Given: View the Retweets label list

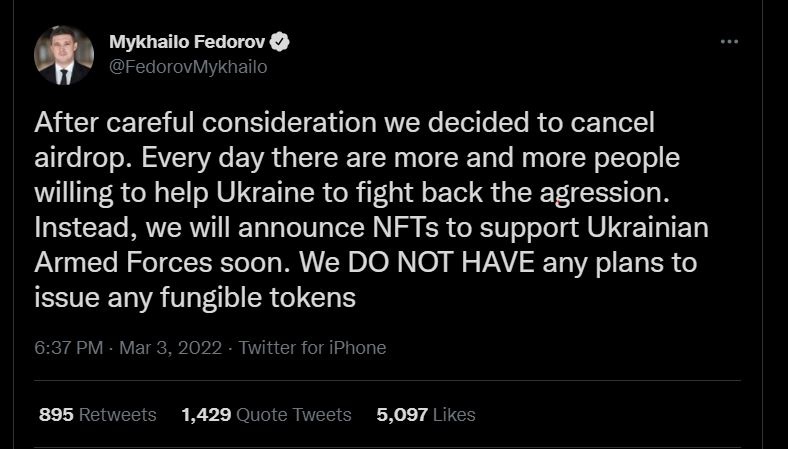Looking at the screenshot, I should (x=117, y=414).
